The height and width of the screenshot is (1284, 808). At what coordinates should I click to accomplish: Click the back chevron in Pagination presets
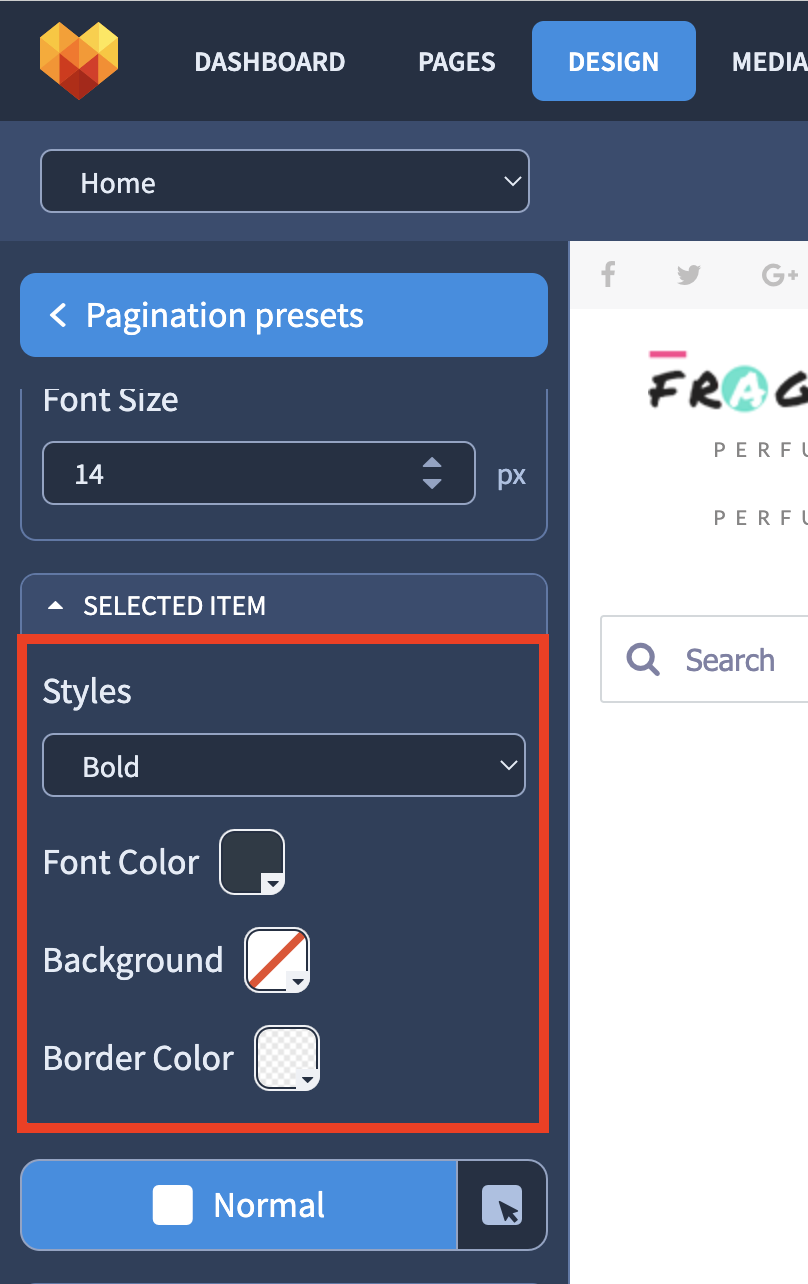click(58, 316)
